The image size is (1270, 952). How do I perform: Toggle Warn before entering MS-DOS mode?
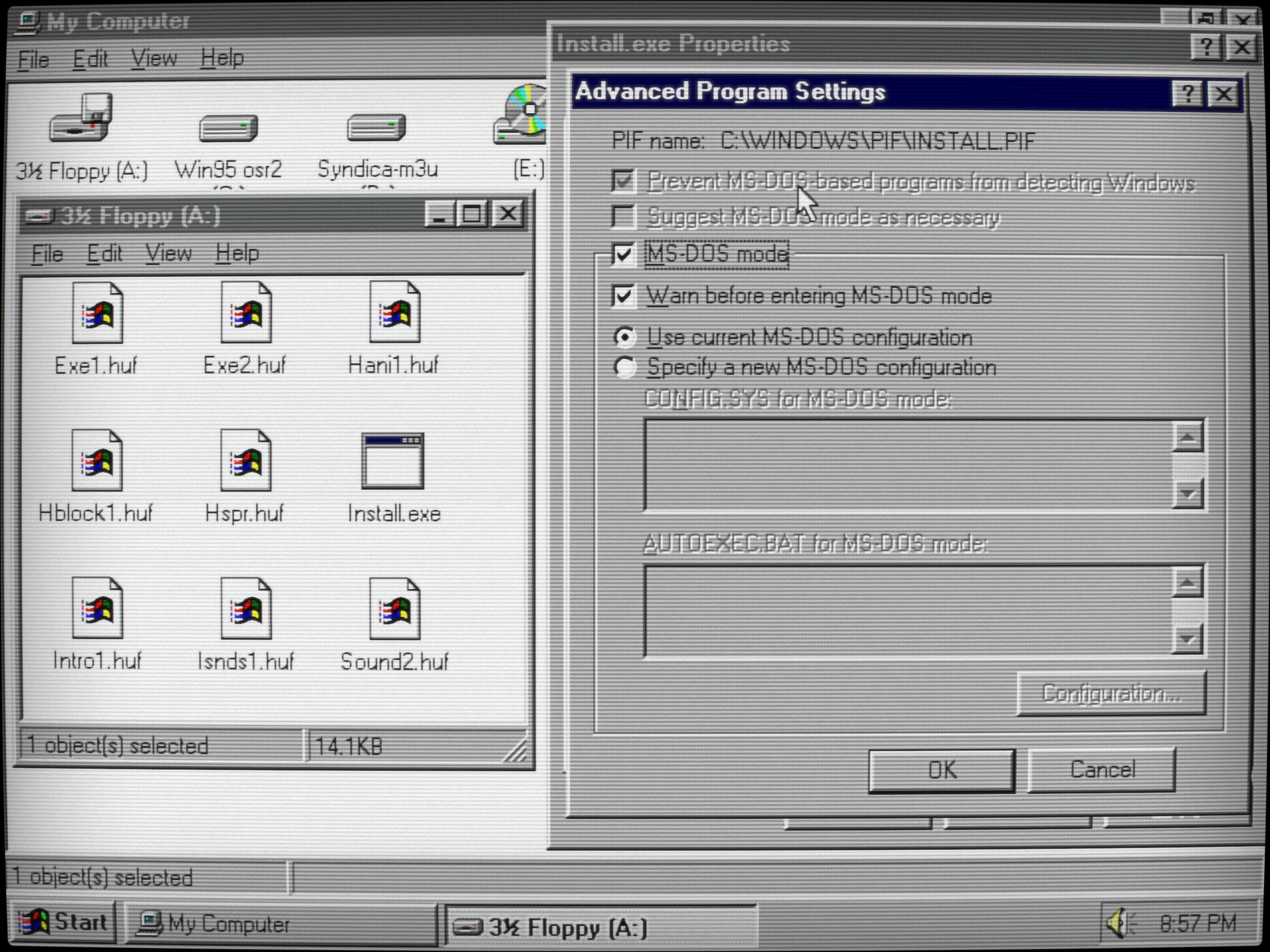pyautogui.click(x=624, y=296)
